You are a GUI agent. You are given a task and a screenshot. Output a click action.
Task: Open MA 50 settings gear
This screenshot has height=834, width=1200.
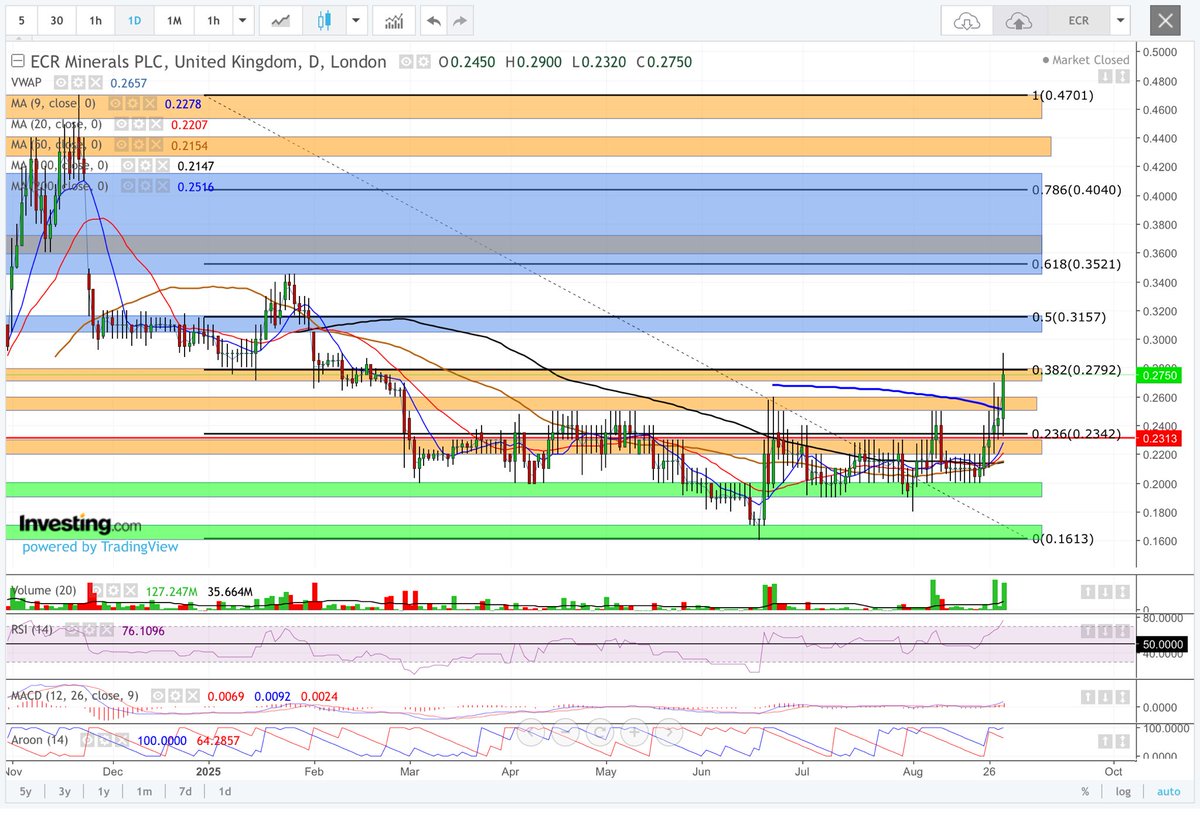pyautogui.click(x=138, y=145)
